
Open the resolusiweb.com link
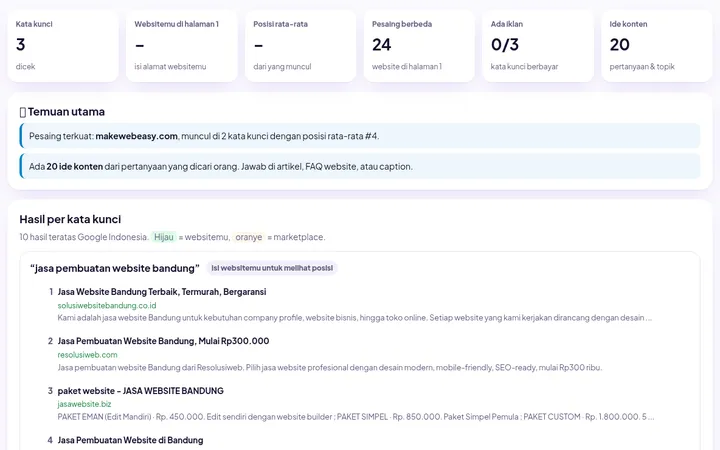[87, 354]
